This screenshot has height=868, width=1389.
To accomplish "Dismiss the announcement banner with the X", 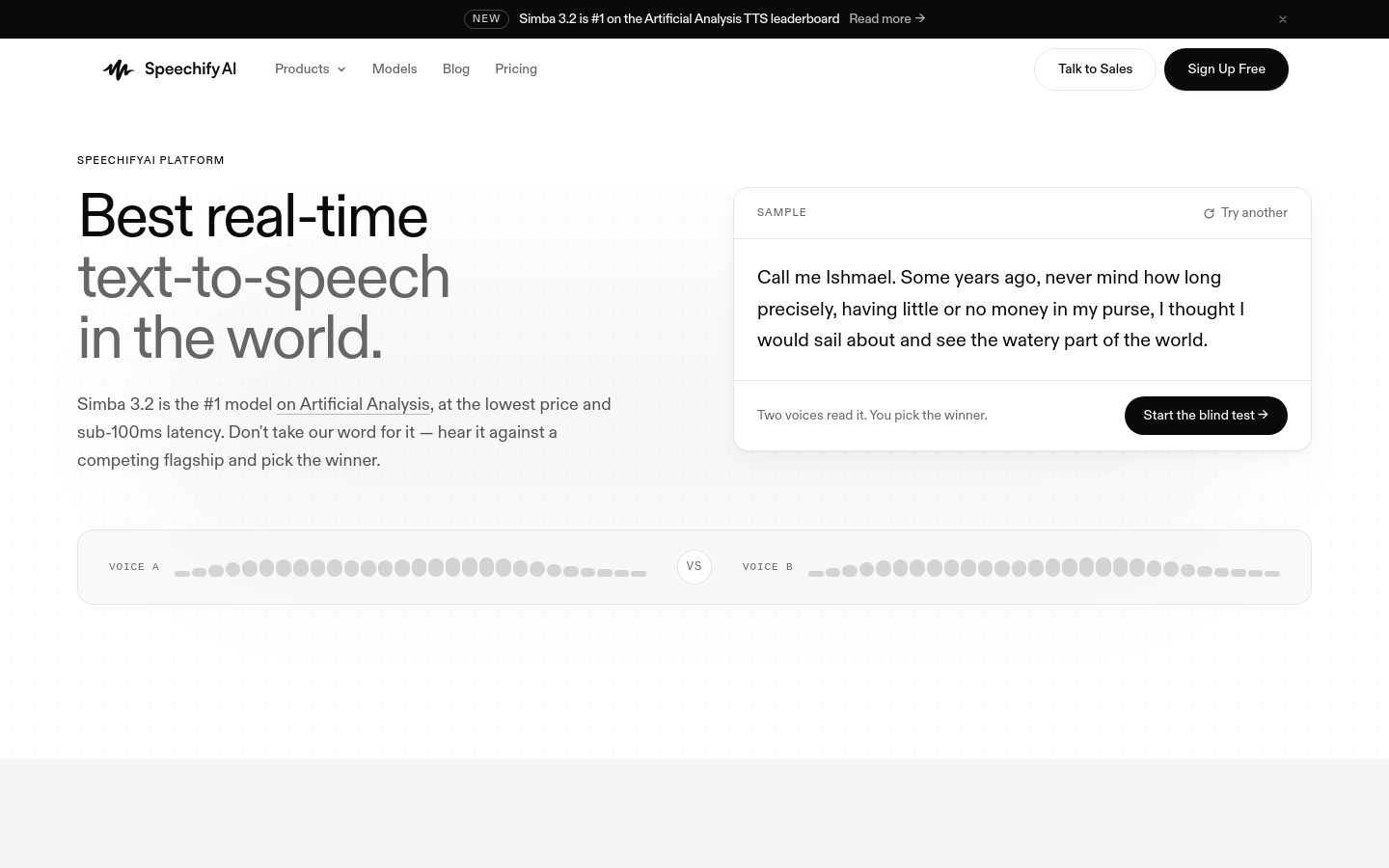I will coord(1282,19).
